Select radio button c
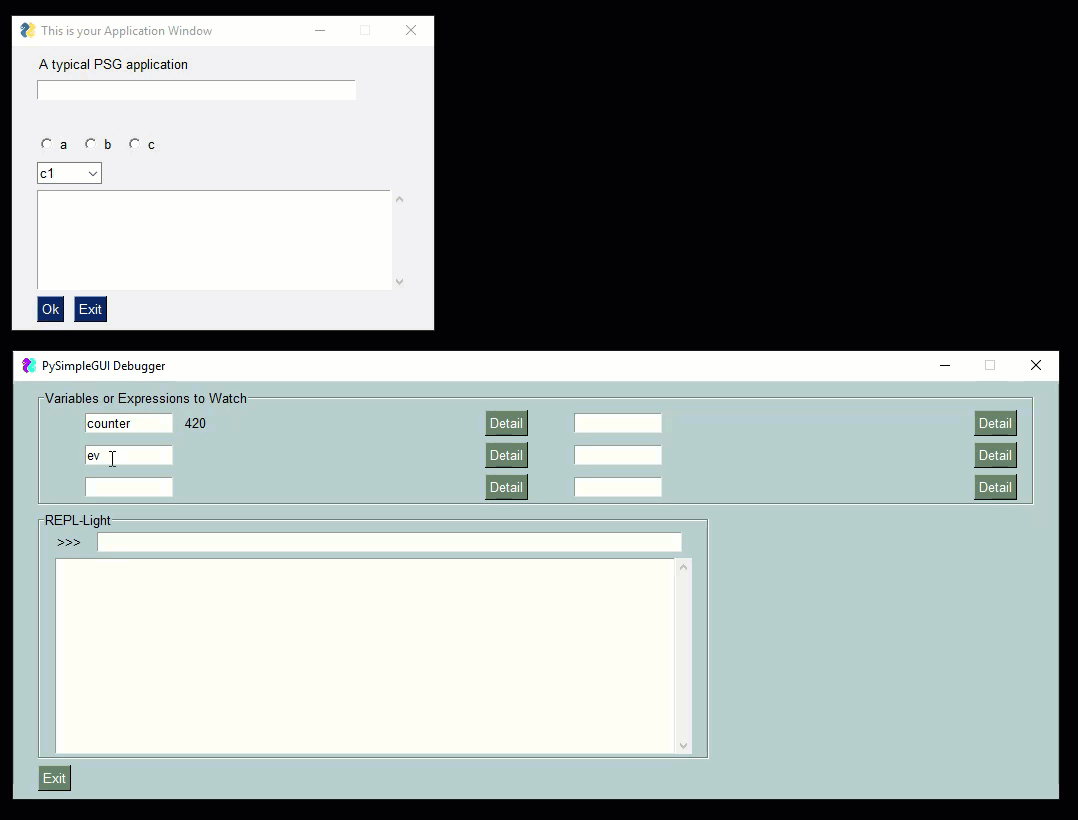 click(133, 143)
